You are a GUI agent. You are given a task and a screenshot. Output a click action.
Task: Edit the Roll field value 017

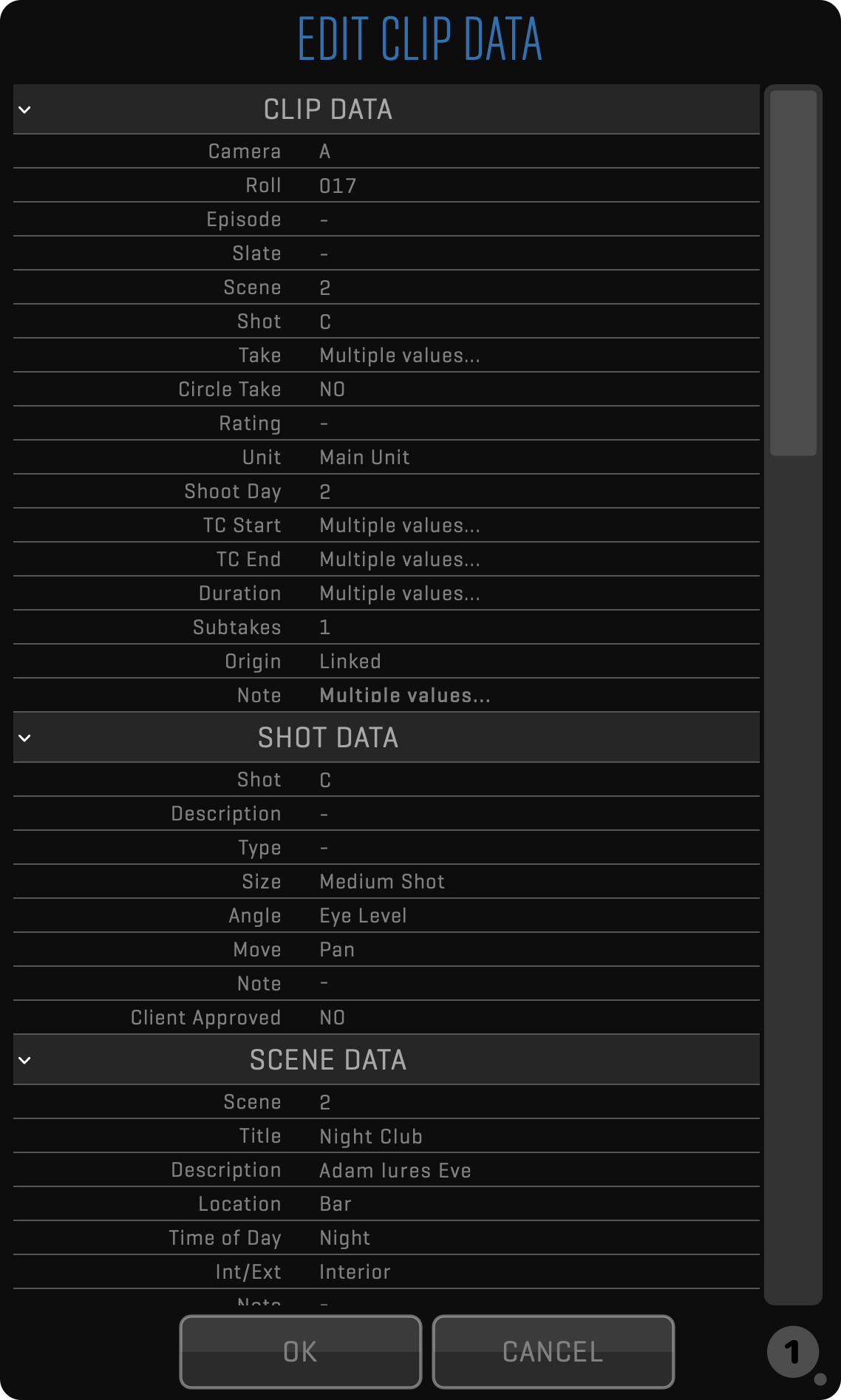click(338, 186)
